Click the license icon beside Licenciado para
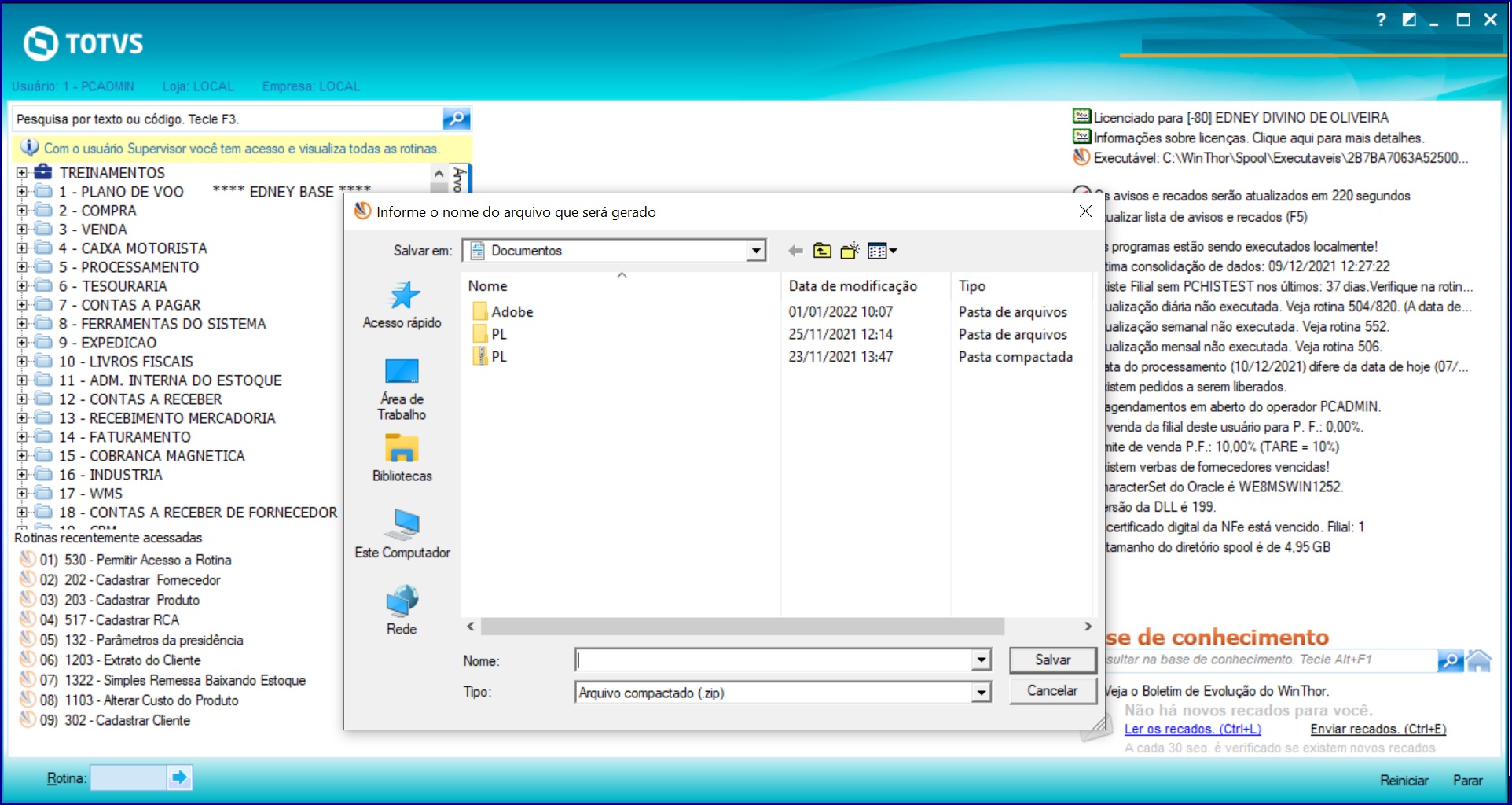 tap(1082, 116)
